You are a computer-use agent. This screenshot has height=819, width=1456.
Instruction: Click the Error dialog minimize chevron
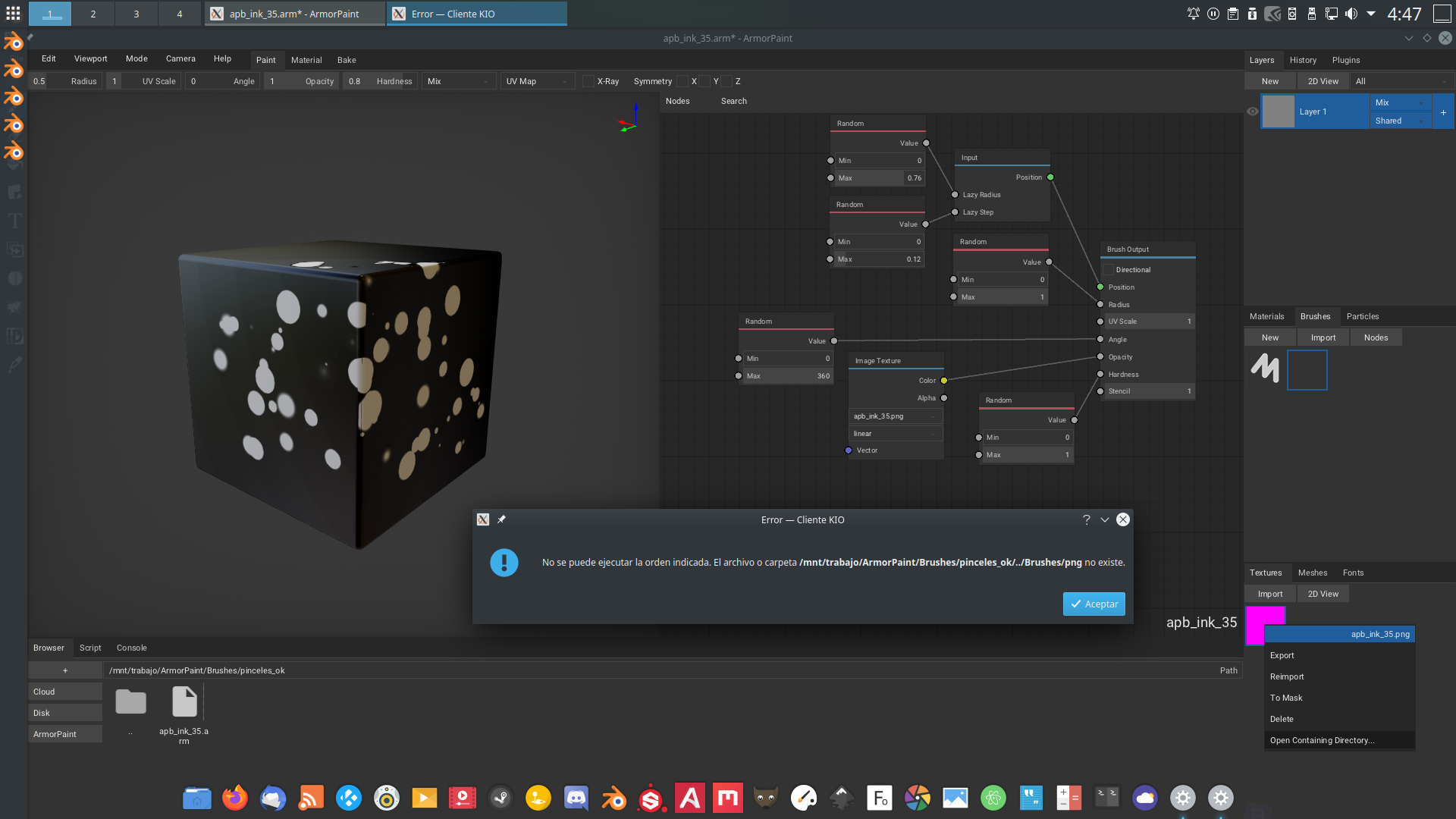(x=1105, y=519)
